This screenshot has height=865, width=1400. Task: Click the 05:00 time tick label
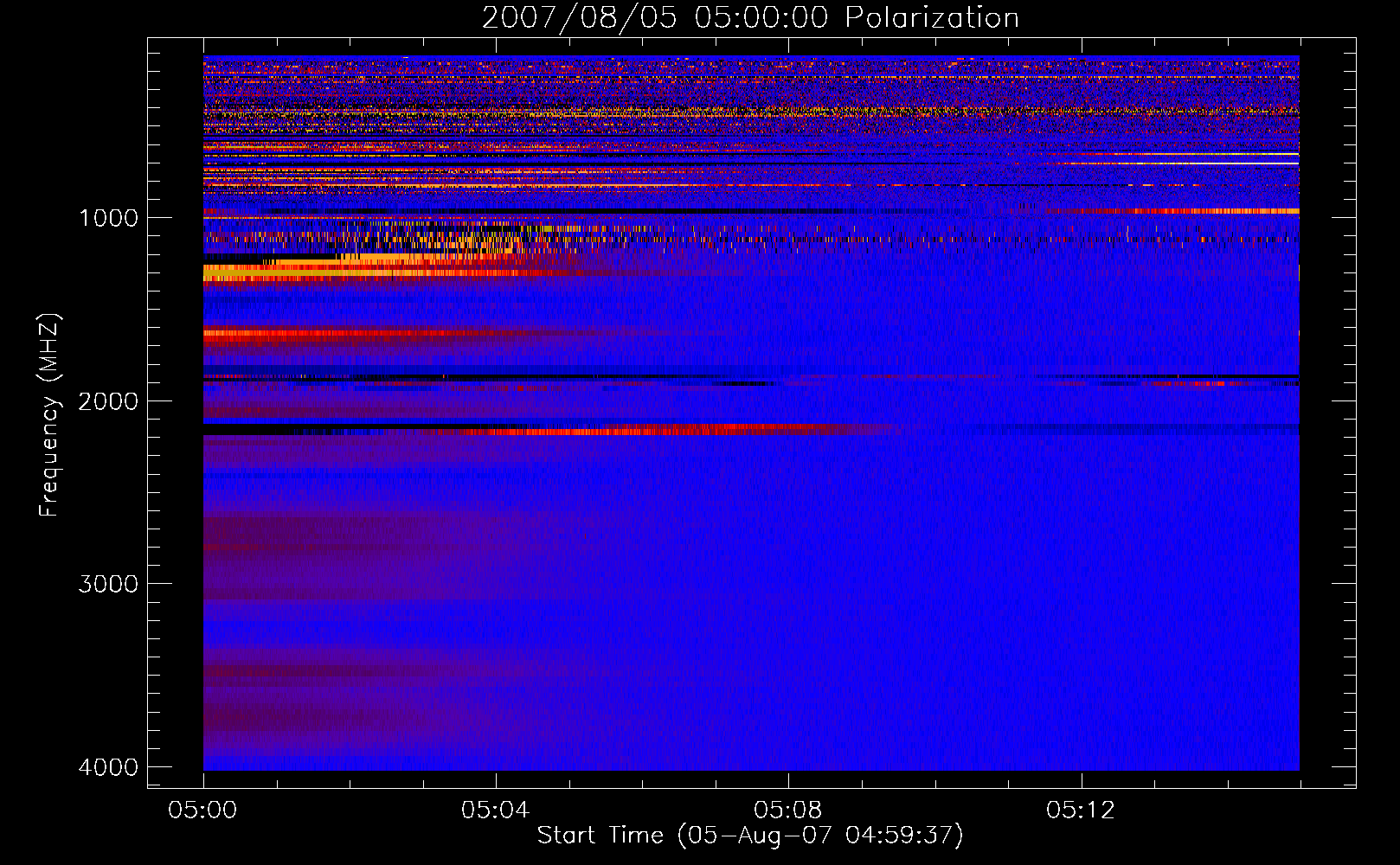point(203,811)
